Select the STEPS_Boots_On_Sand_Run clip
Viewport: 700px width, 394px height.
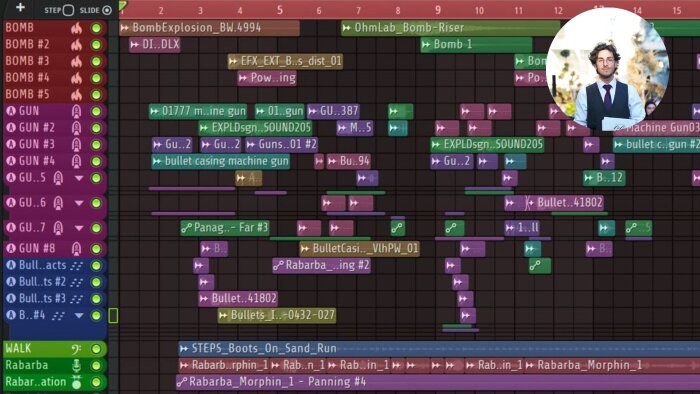point(439,348)
